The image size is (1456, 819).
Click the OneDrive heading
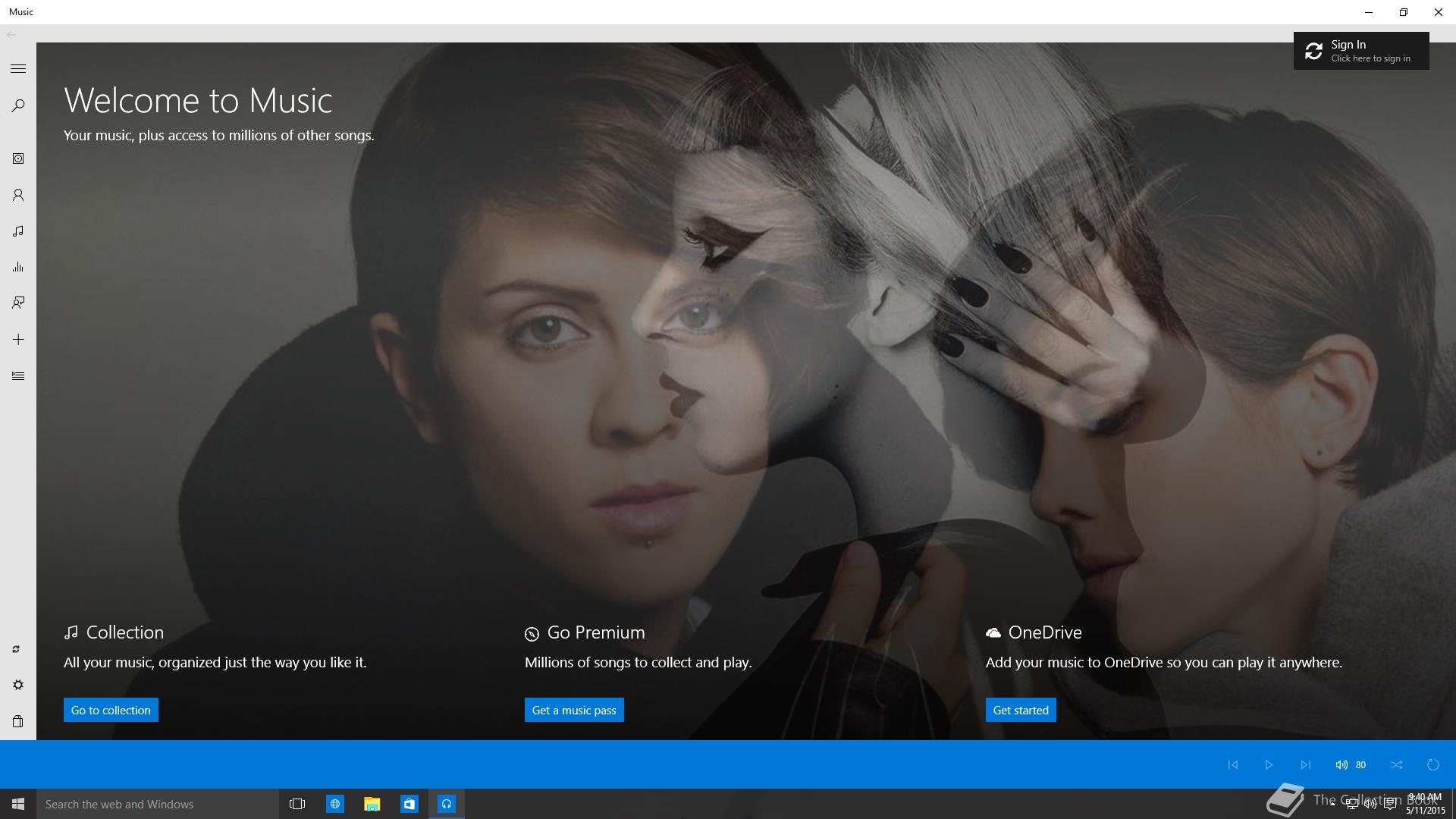click(x=1045, y=632)
